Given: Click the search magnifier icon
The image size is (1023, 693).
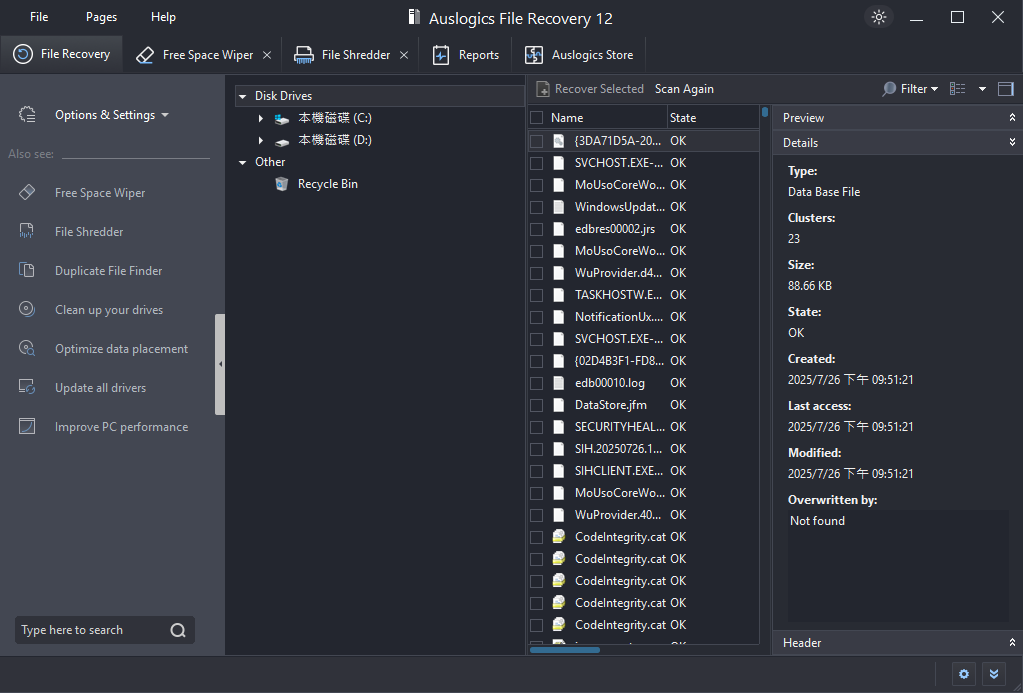Looking at the screenshot, I should 178,630.
